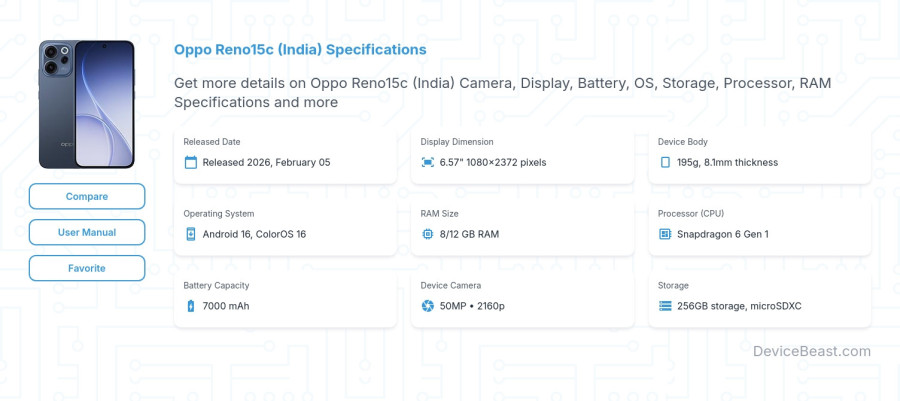Open the Oppo Reno15c (India) Specifications heading link

point(300,49)
